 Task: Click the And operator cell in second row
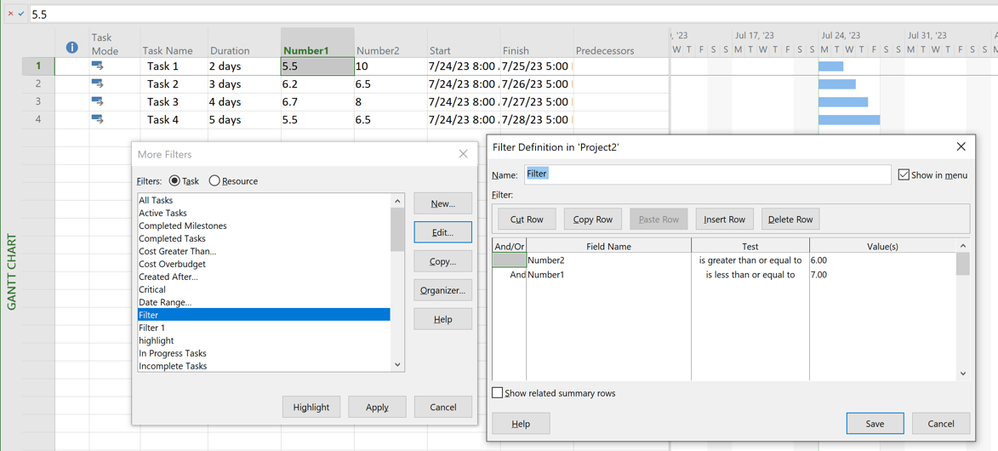[x=510, y=275]
